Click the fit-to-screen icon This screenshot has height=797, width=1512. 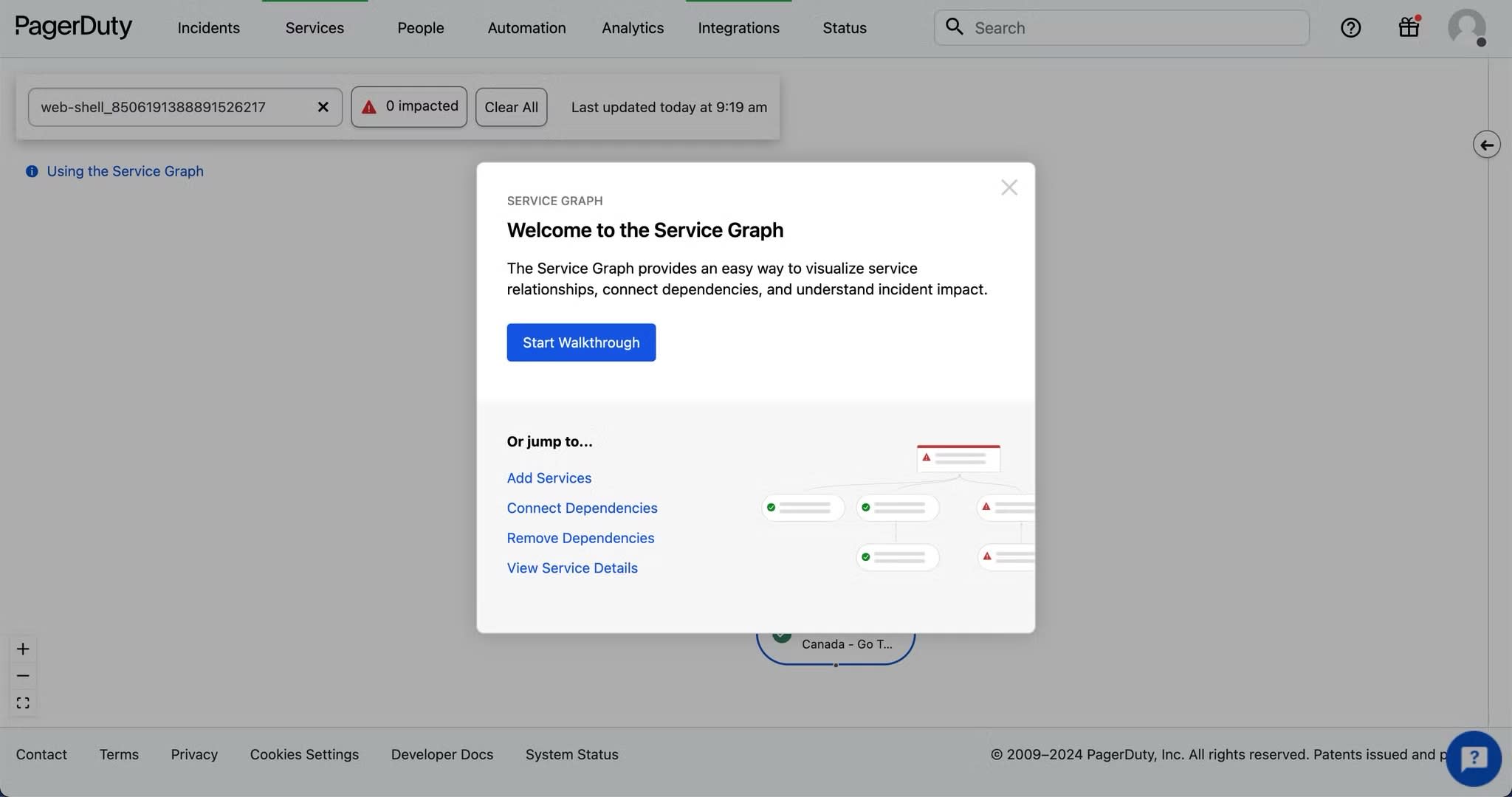point(23,703)
